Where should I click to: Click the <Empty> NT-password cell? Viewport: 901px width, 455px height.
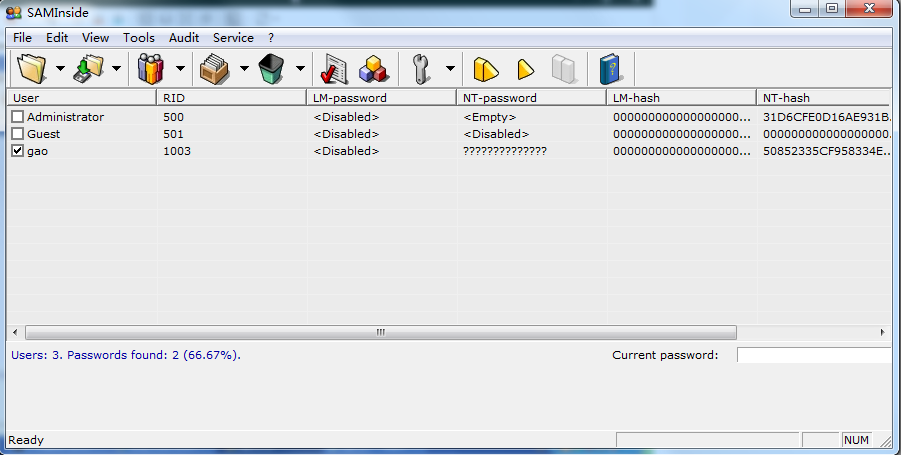pyautogui.click(x=490, y=117)
